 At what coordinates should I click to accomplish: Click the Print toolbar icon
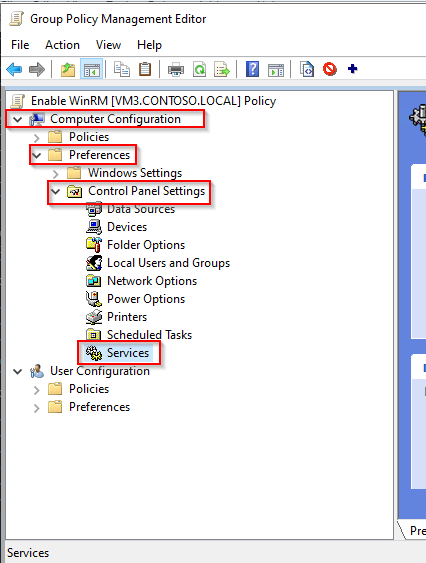[x=176, y=69]
